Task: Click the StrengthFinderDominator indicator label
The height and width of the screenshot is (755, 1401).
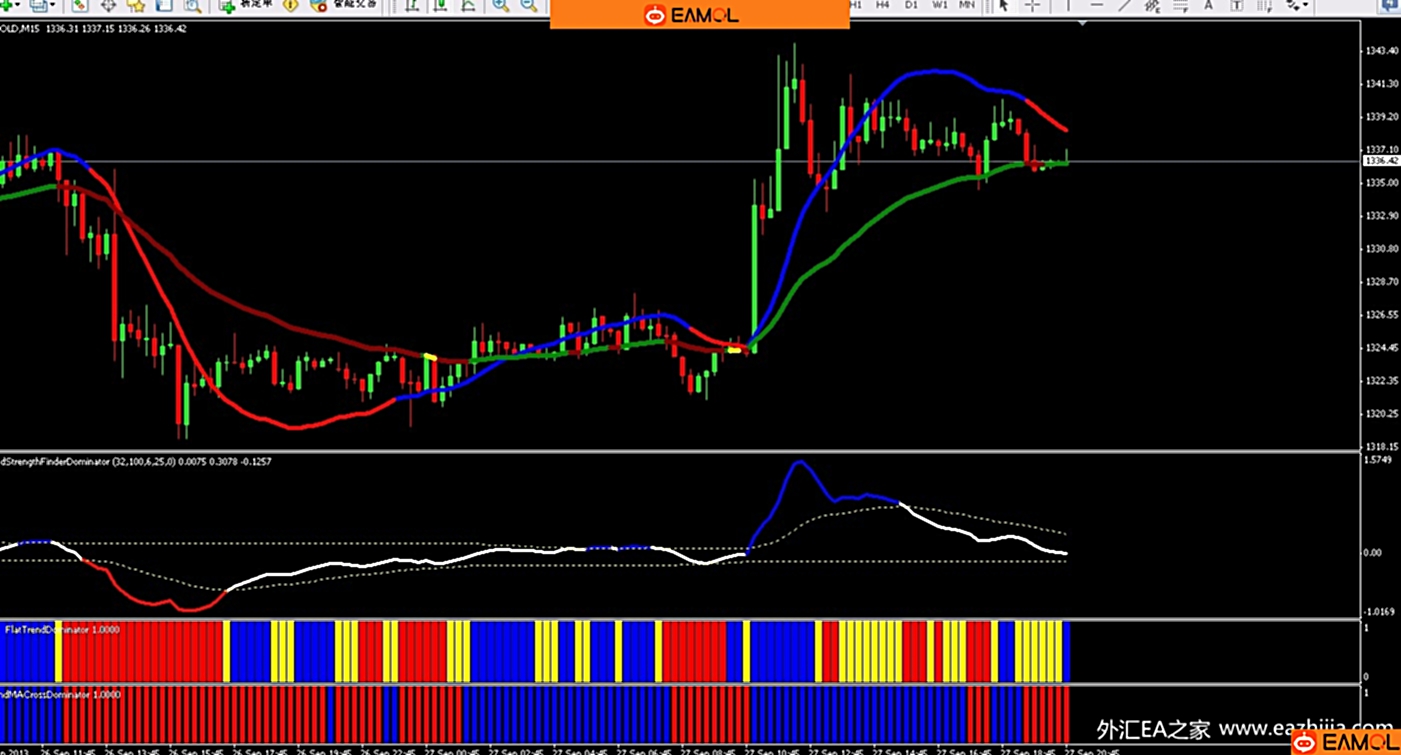Action: pos(135,462)
